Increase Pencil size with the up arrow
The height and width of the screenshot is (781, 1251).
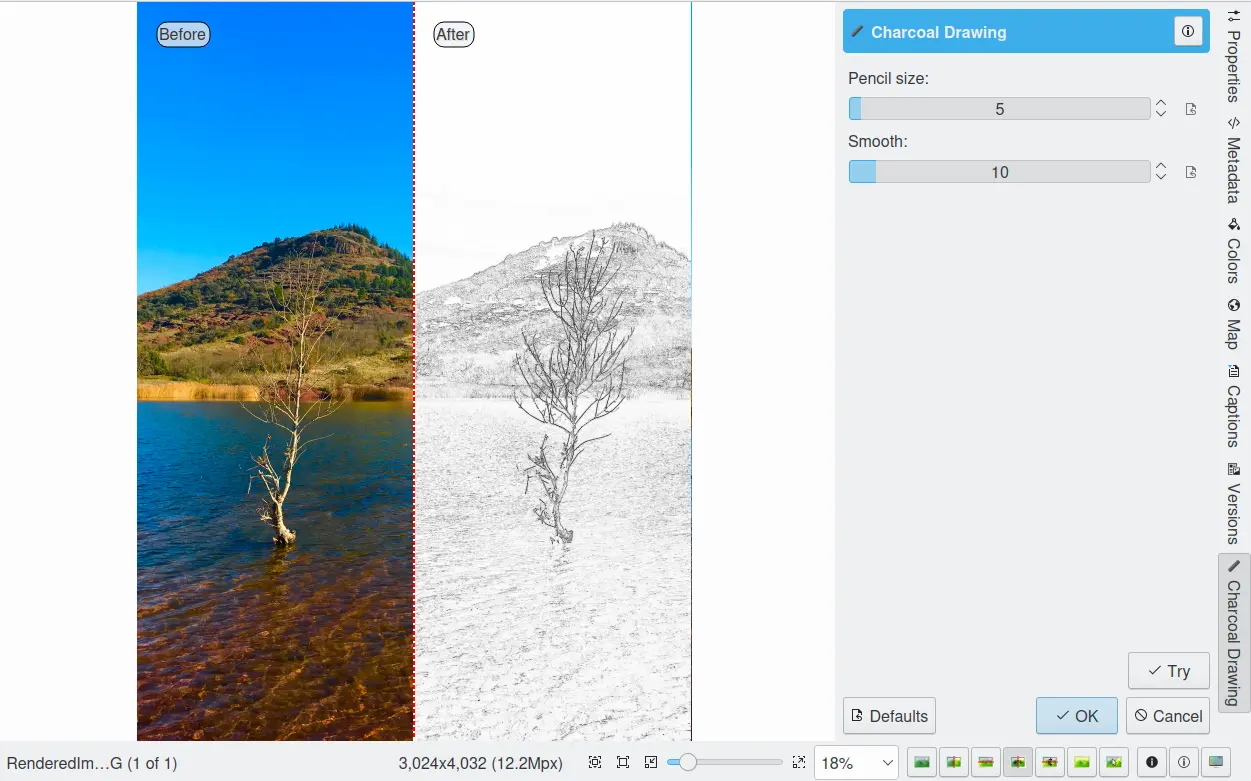click(x=1161, y=103)
